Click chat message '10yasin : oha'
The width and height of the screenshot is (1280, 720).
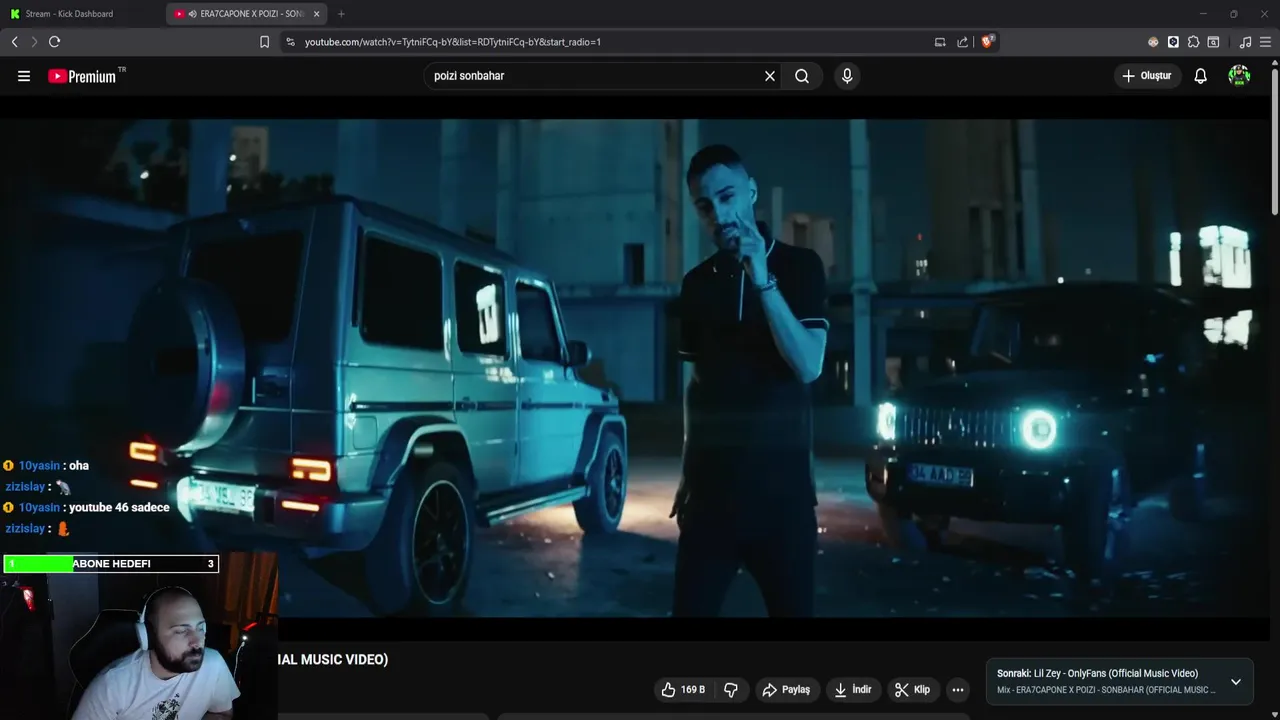(46, 466)
